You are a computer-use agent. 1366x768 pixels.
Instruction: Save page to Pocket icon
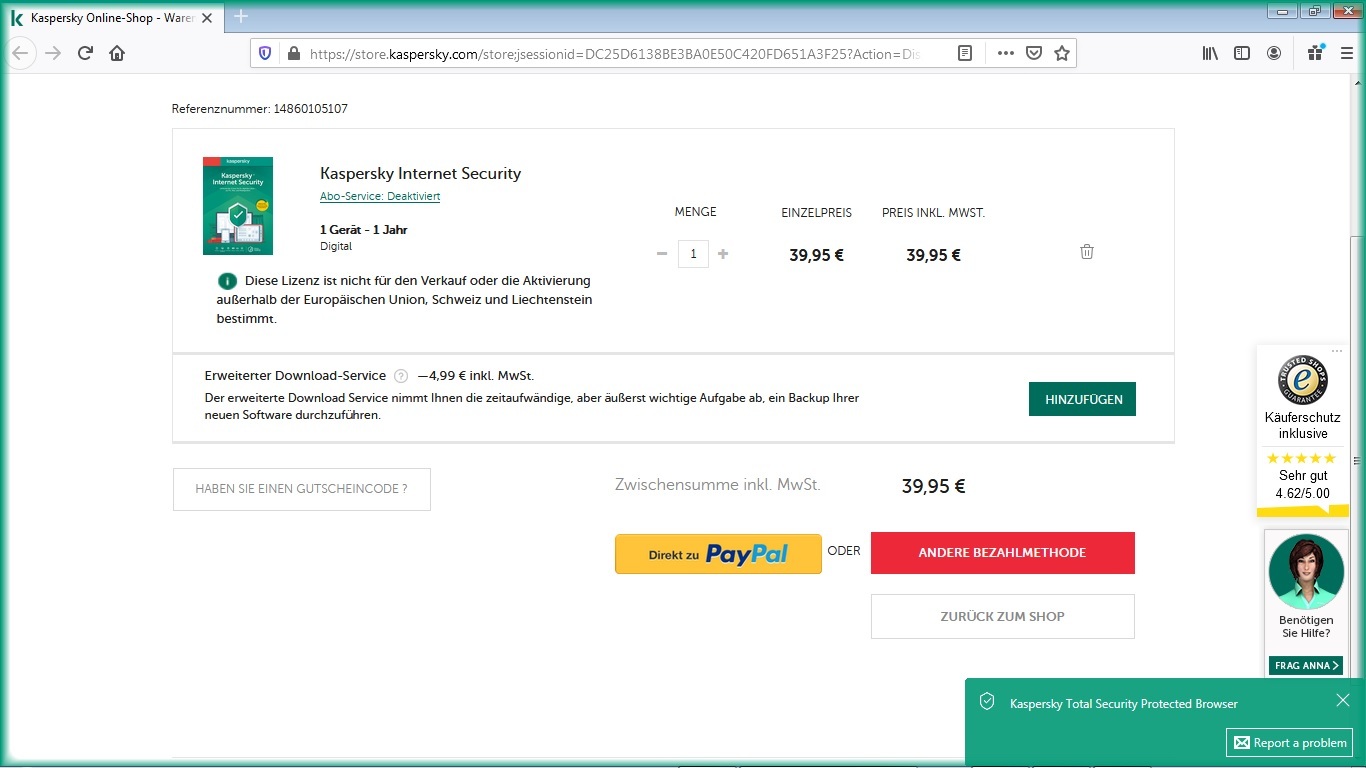pos(1034,53)
